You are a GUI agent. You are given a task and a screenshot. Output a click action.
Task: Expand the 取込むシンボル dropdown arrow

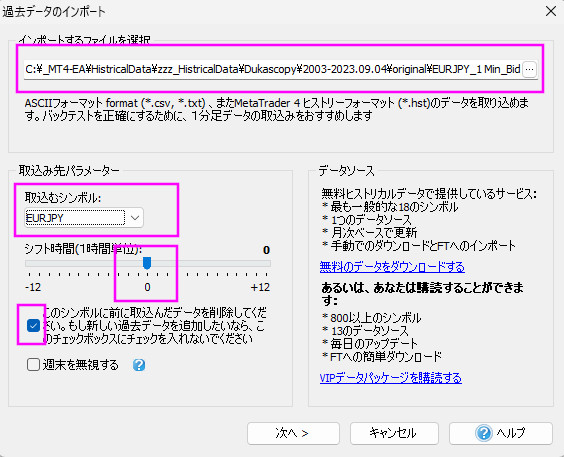(x=135, y=218)
